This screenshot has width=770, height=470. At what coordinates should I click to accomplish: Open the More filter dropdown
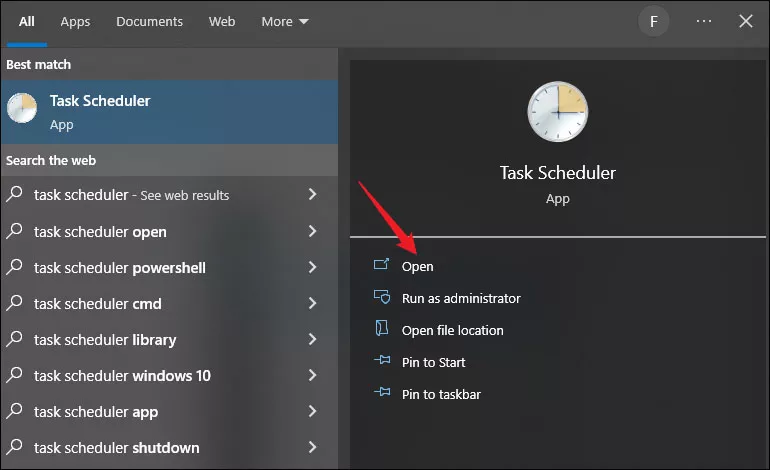tap(285, 22)
